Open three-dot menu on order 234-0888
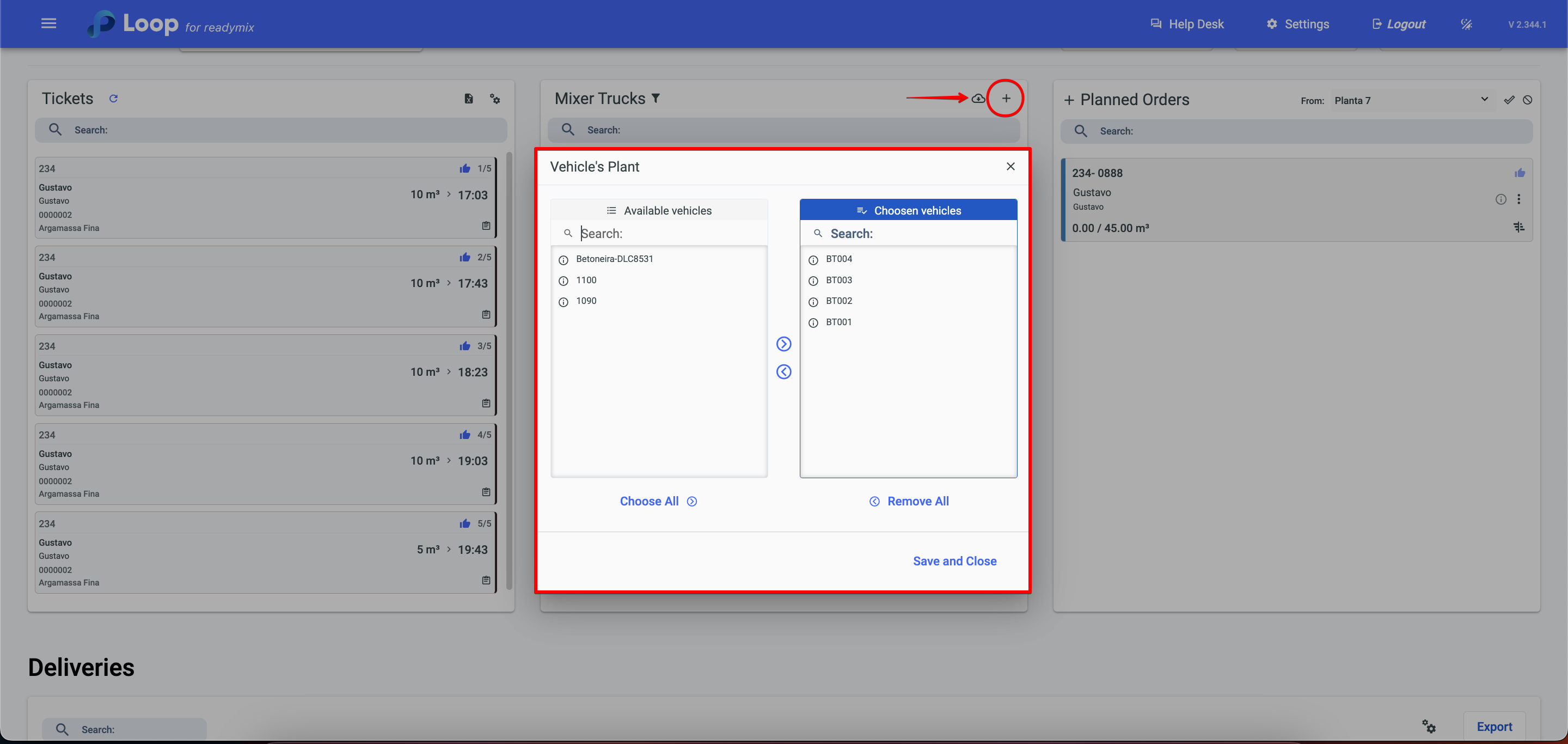Viewport: 1568px width, 744px height. coord(1518,199)
